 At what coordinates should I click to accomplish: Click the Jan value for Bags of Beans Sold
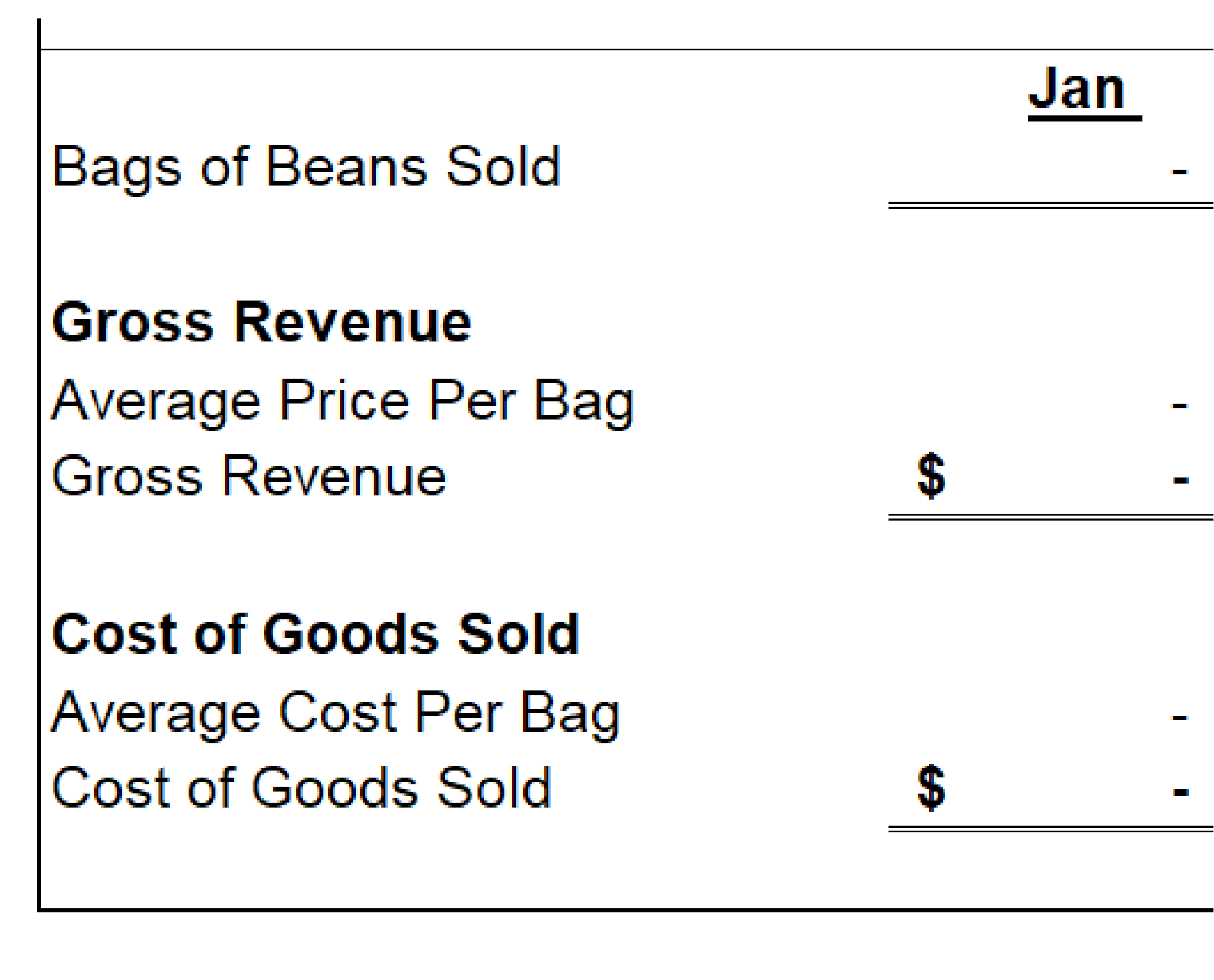[x=1179, y=172]
